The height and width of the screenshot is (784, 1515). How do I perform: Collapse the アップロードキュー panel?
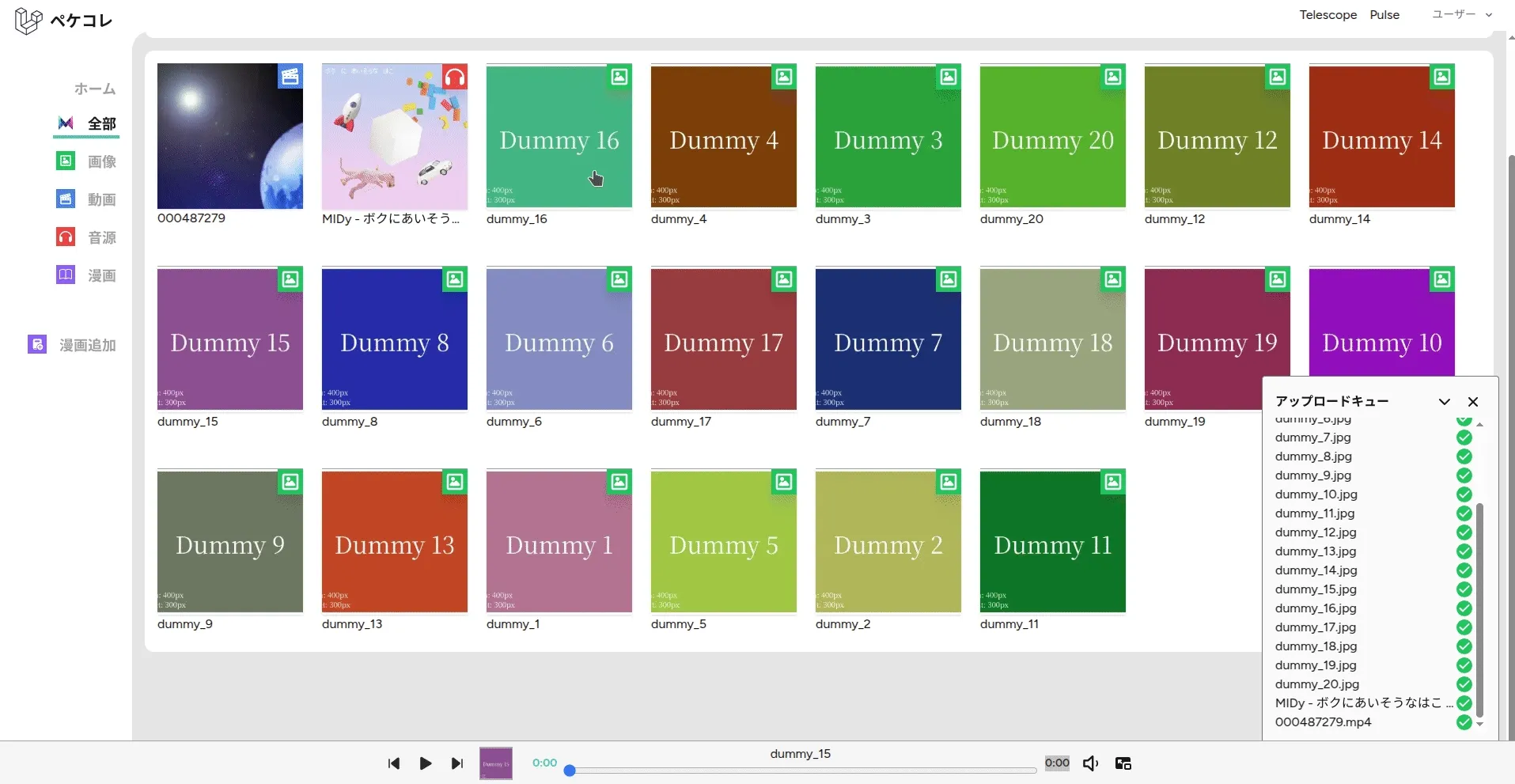(x=1444, y=402)
